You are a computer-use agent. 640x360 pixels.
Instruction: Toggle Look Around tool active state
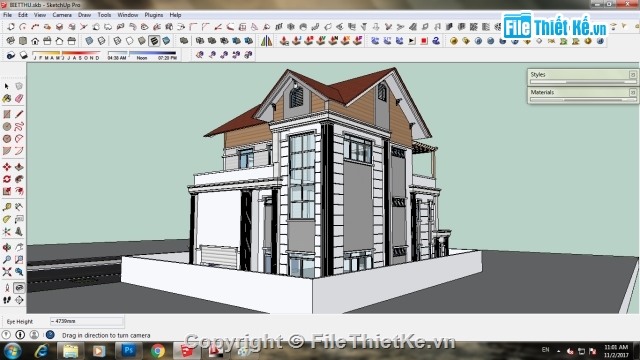click(x=19, y=288)
